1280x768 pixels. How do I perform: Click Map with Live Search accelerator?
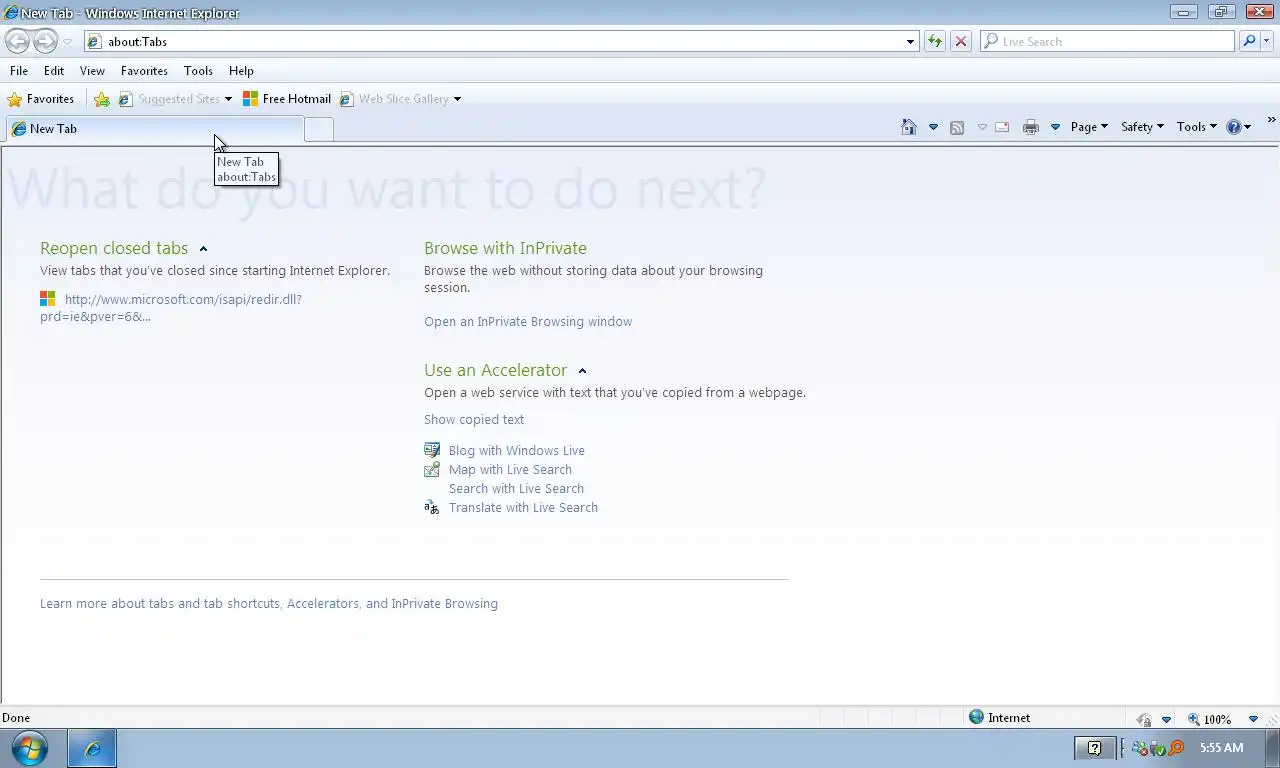(510, 470)
